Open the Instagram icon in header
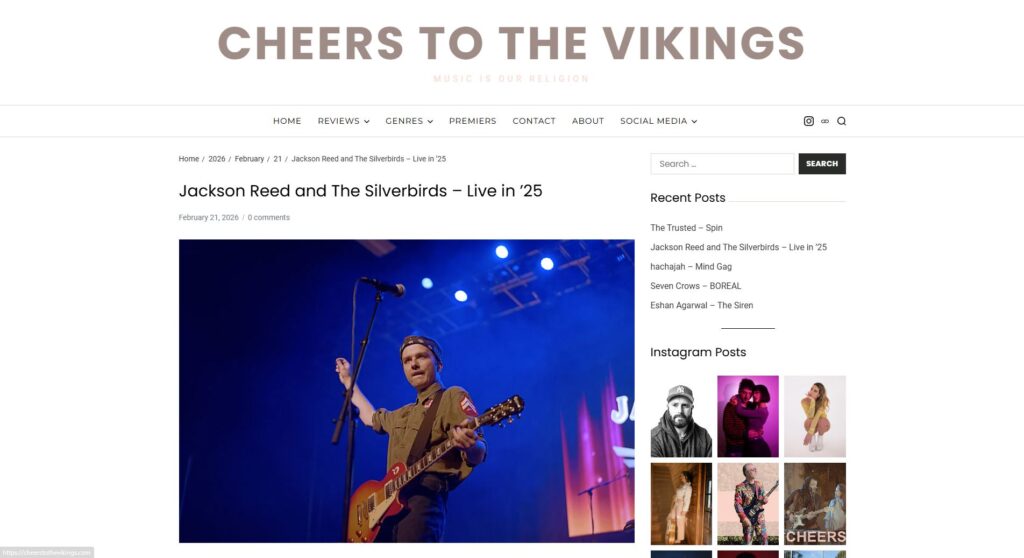Image resolution: width=1024 pixels, height=558 pixels. [x=808, y=121]
